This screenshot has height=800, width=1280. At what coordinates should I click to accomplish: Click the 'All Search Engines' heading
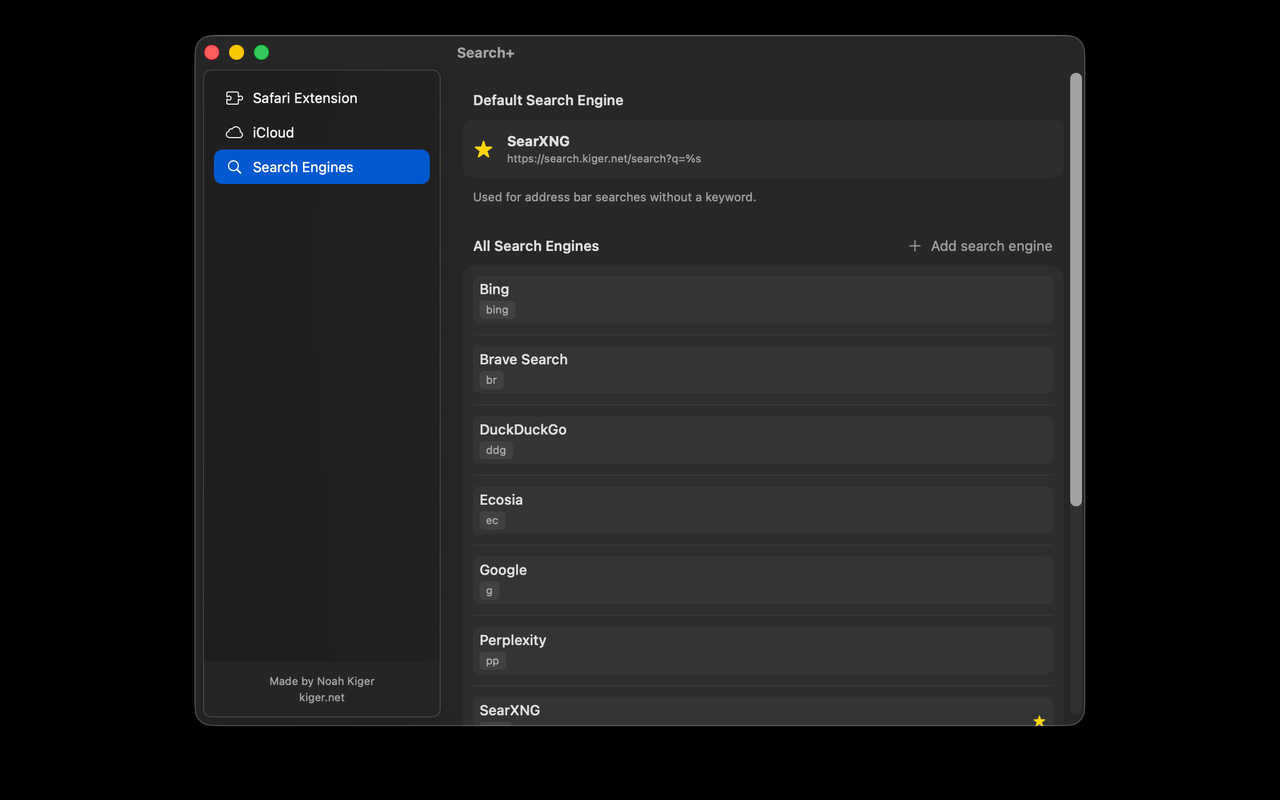pyautogui.click(x=536, y=246)
